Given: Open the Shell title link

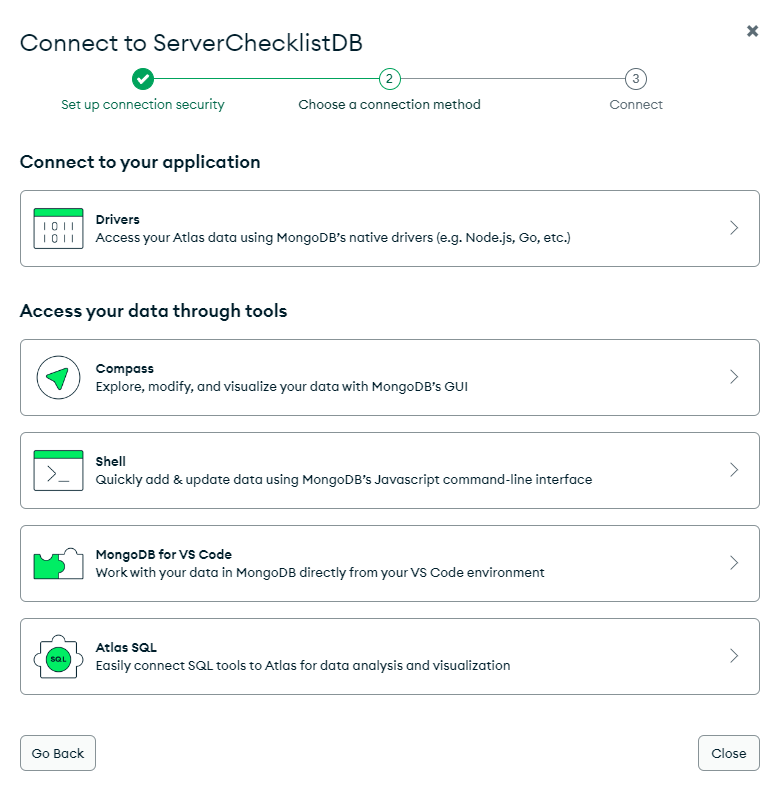Looking at the screenshot, I should [x=110, y=462].
